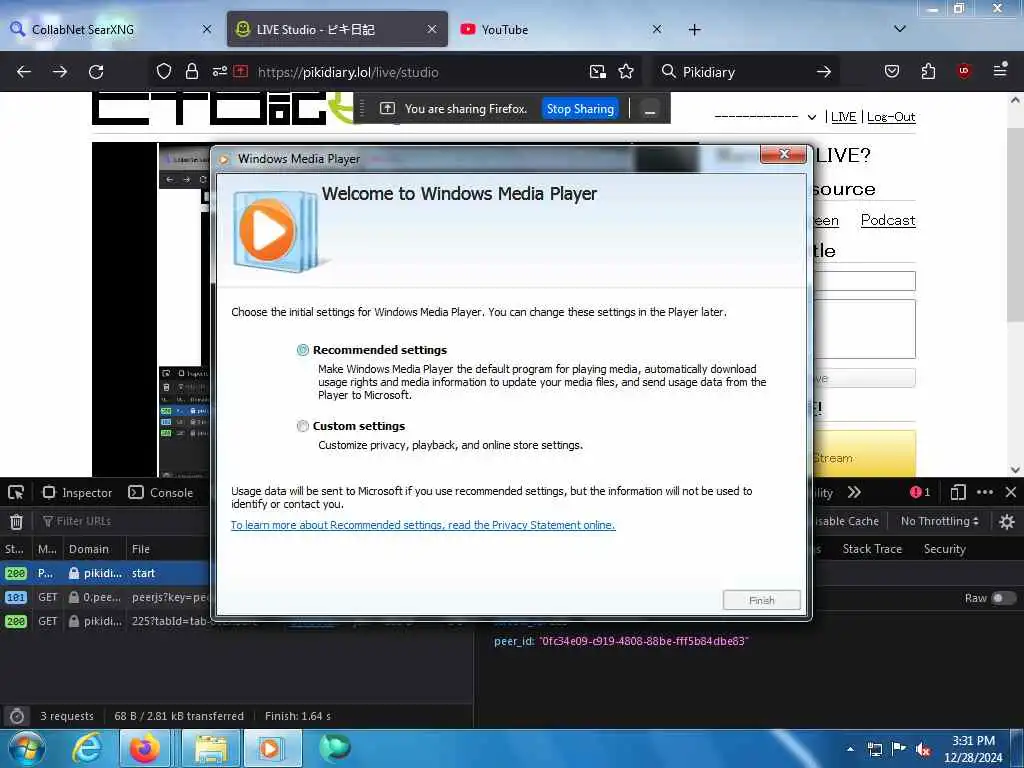1024x768 pixels.
Task: Select the Recommended settings radio button
Action: point(302,350)
